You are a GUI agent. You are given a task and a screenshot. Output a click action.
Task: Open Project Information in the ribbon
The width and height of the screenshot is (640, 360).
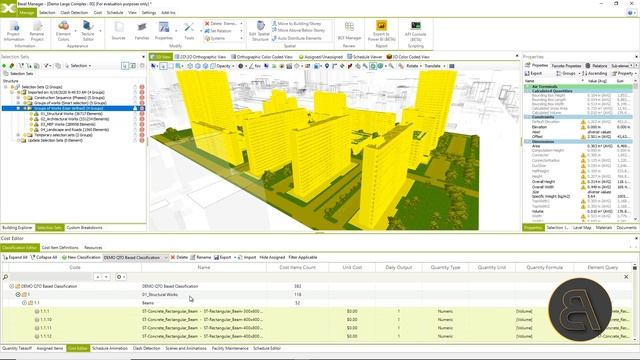point(14,31)
